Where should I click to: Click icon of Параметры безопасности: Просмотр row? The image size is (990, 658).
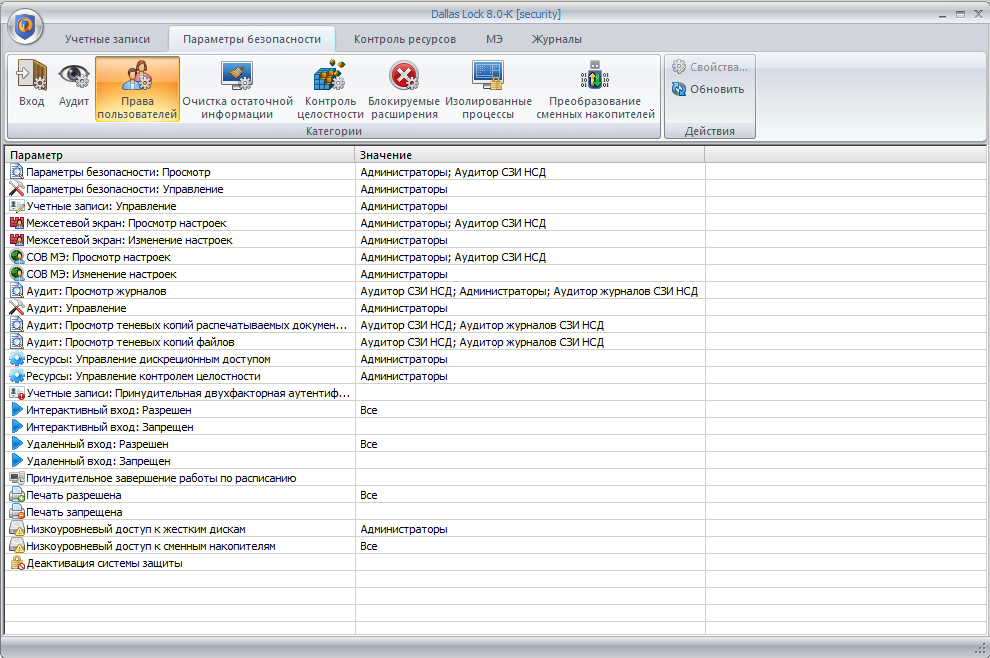[17, 172]
